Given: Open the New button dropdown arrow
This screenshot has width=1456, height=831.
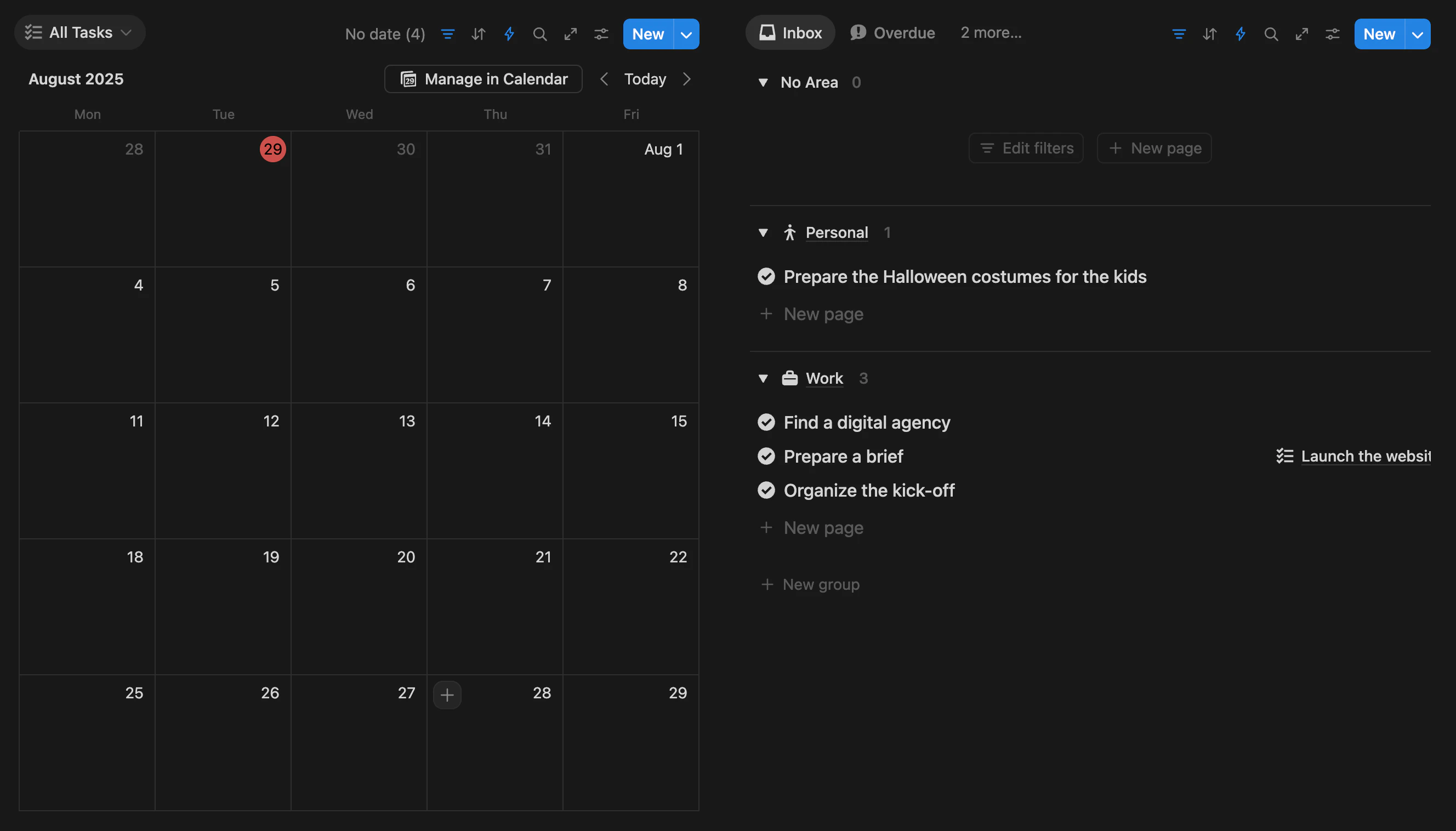Looking at the screenshot, I should (1417, 33).
